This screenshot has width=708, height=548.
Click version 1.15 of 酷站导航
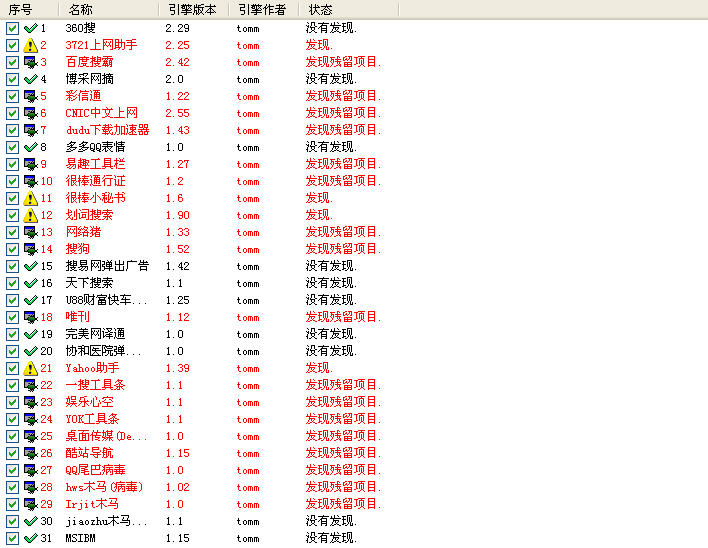click(x=177, y=453)
